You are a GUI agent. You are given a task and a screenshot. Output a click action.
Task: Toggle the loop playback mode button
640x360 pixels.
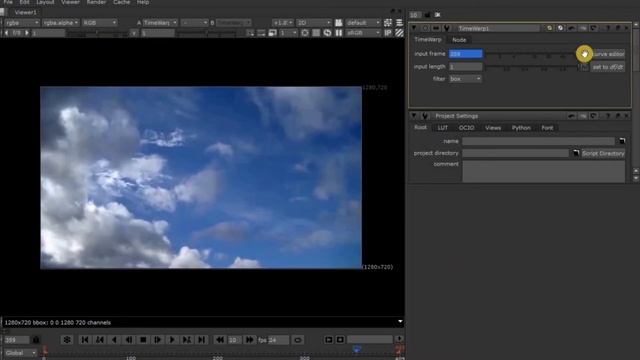298,340
